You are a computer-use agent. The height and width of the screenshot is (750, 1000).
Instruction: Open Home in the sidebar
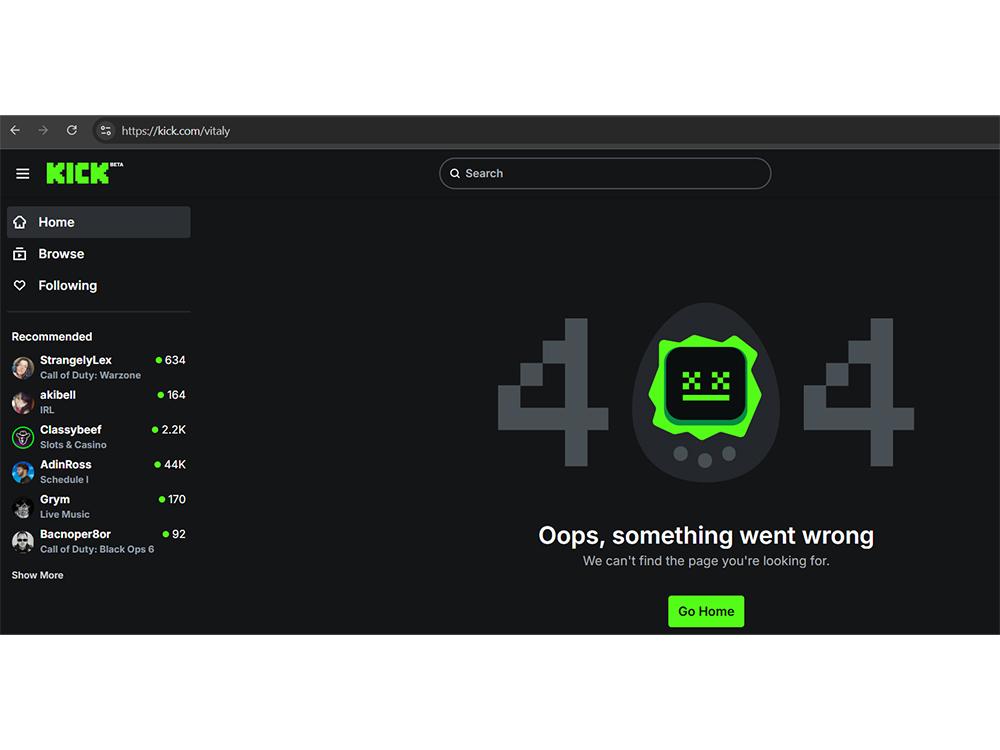coord(99,222)
